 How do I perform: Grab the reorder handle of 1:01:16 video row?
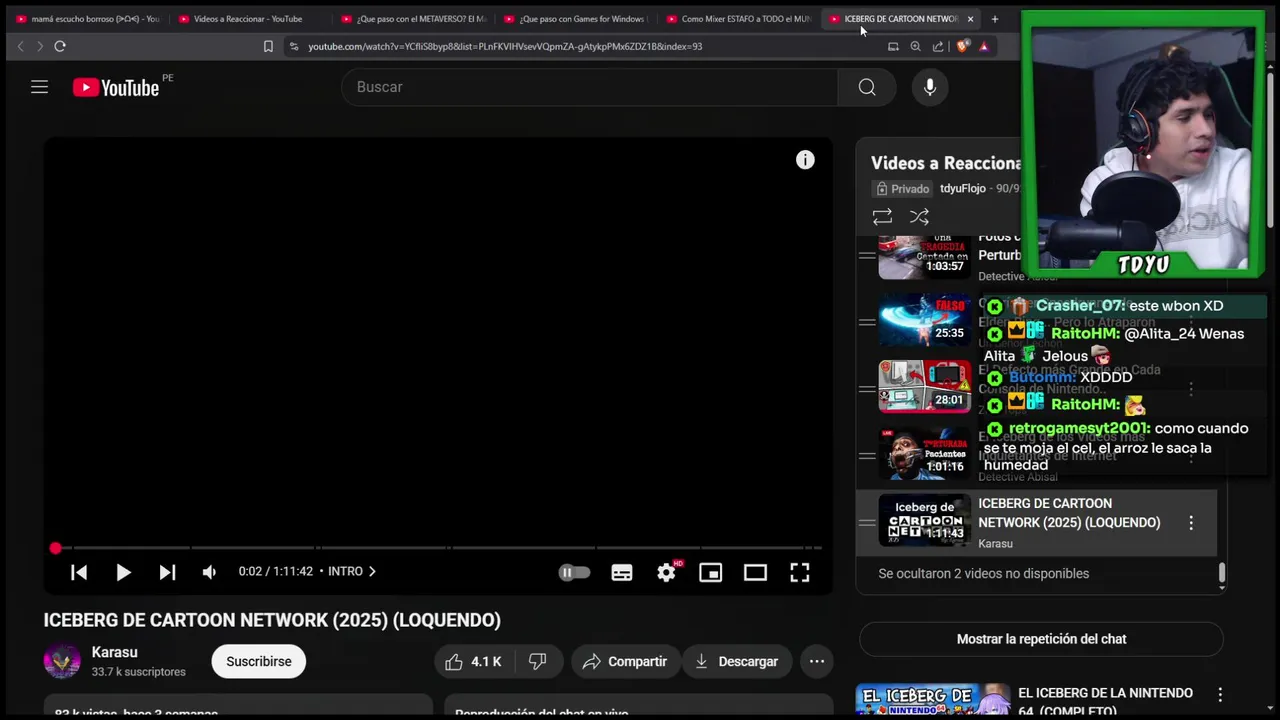(x=867, y=455)
